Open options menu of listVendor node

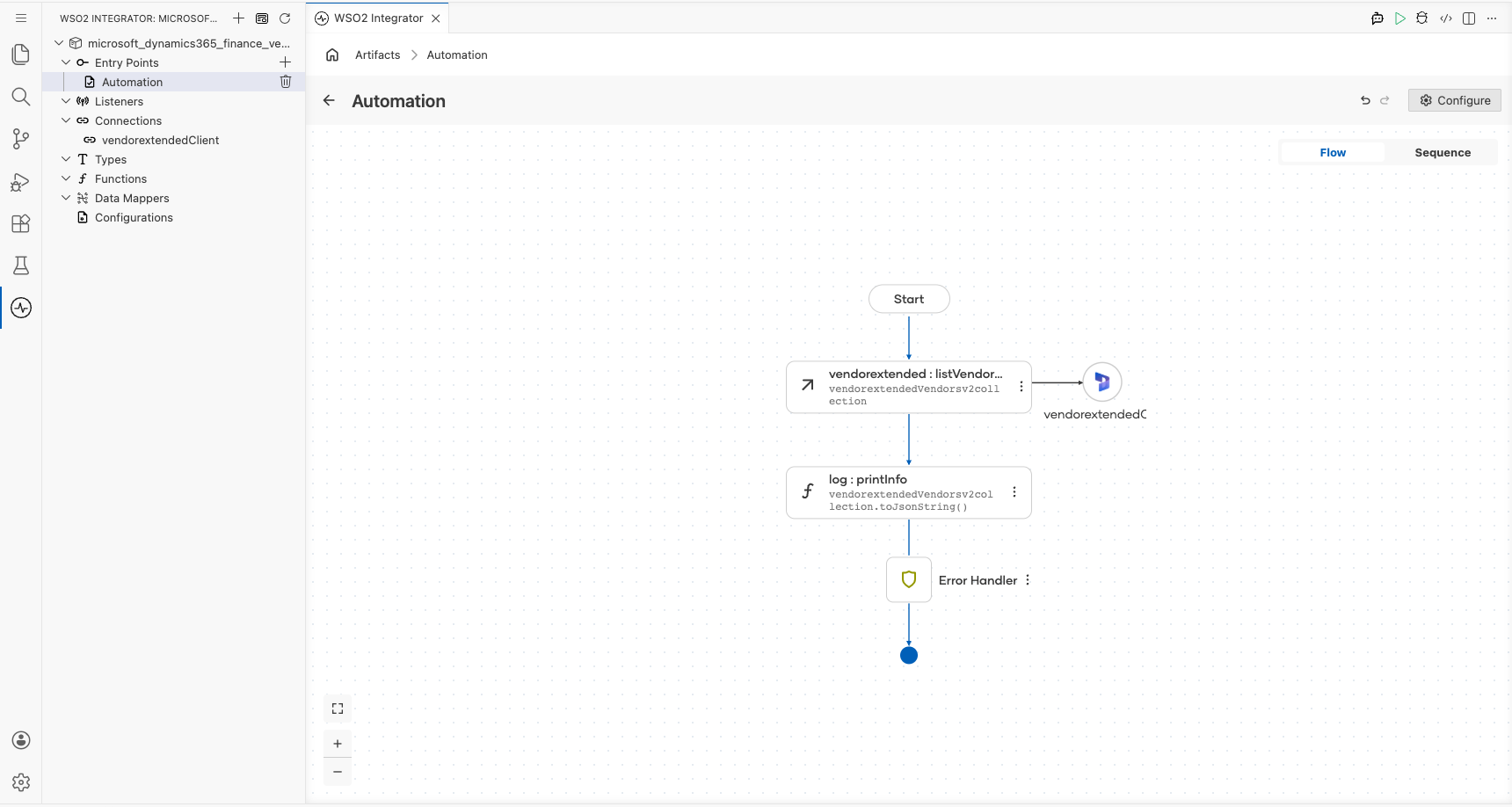(1021, 387)
